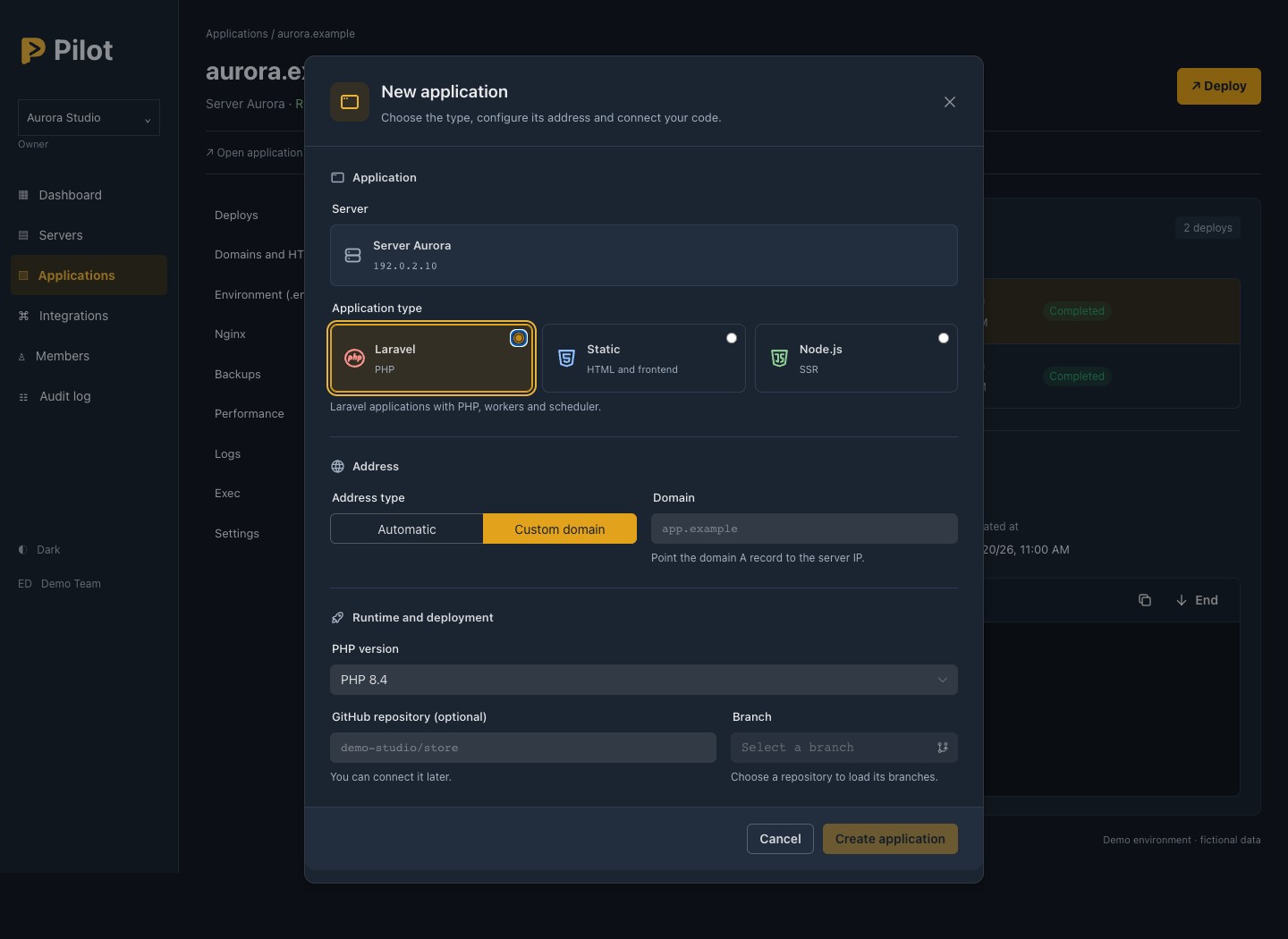The width and height of the screenshot is (1288, 939).
Task: Click the Node.js logo icon
Action: pyautogui.click(x=779, y=359)
